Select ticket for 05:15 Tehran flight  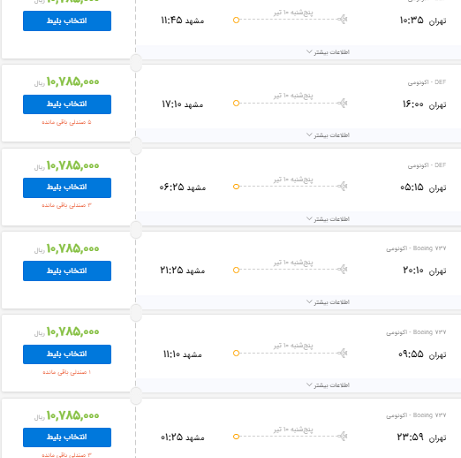[x=67, y=188]
